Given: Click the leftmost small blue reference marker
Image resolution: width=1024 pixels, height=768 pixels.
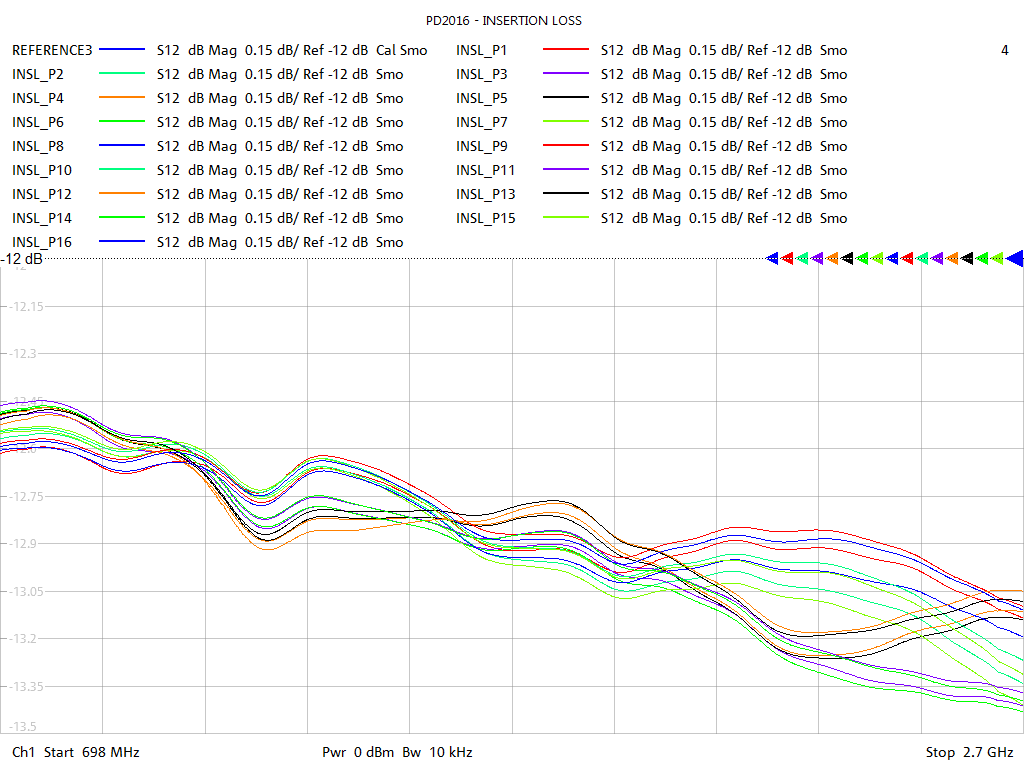Looking at the screenshot, I should [772, 258].
